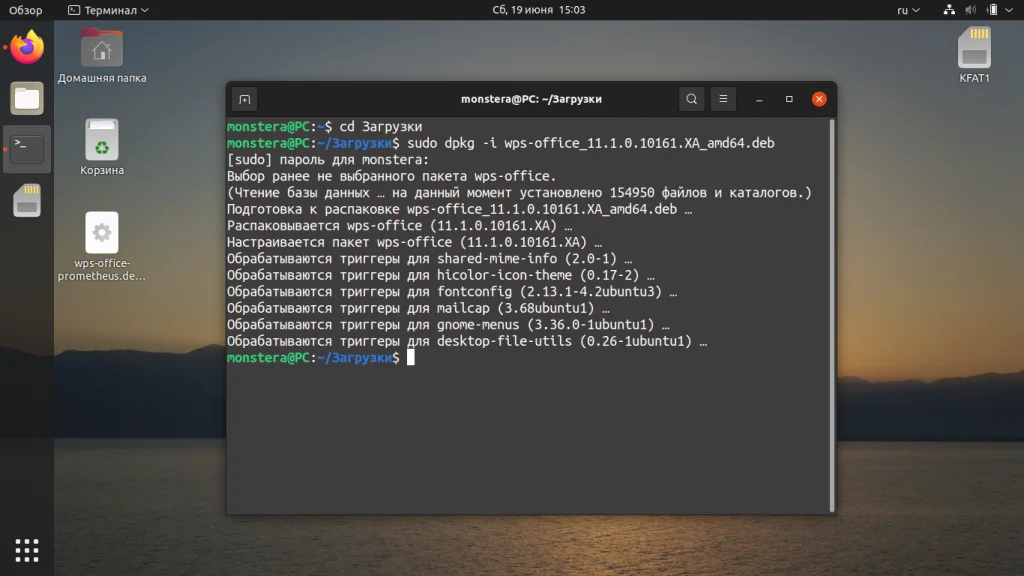
Task: Click the 'Чтение базы данных' output line
Action: tap(519, 193)
